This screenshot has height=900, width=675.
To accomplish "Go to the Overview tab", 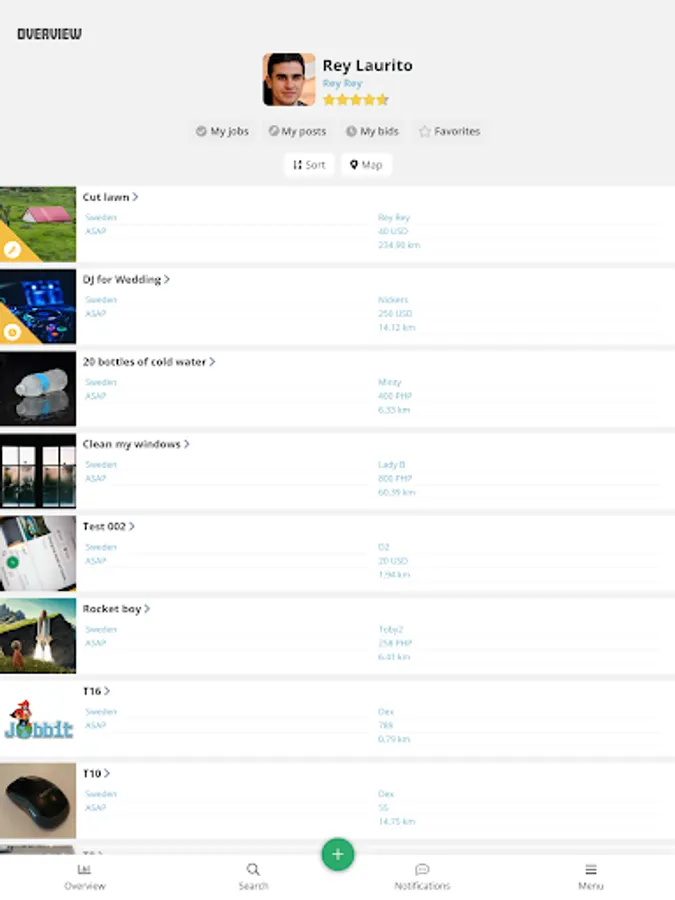I will pyautogui.click(x=84, y=876).
